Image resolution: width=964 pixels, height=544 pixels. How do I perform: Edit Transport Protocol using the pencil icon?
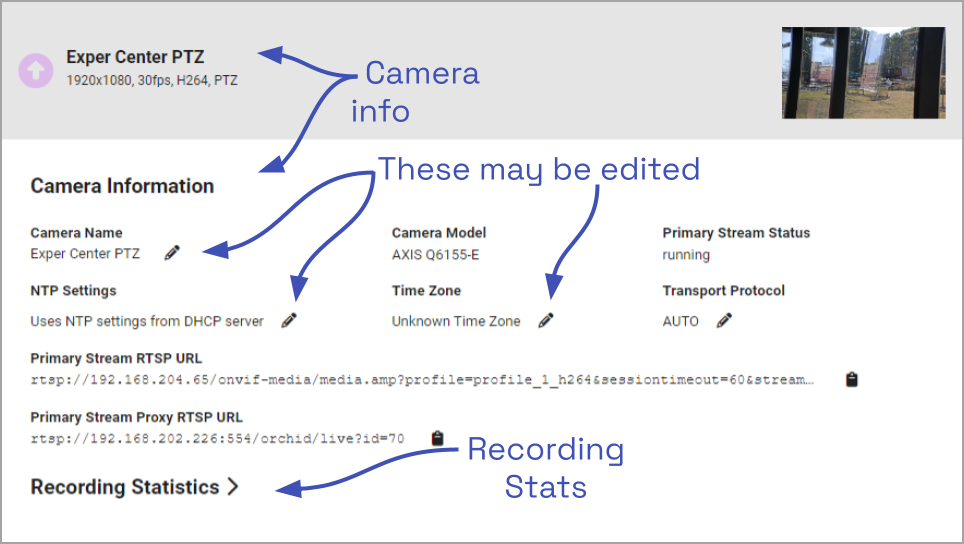click(x=724, y=320)
